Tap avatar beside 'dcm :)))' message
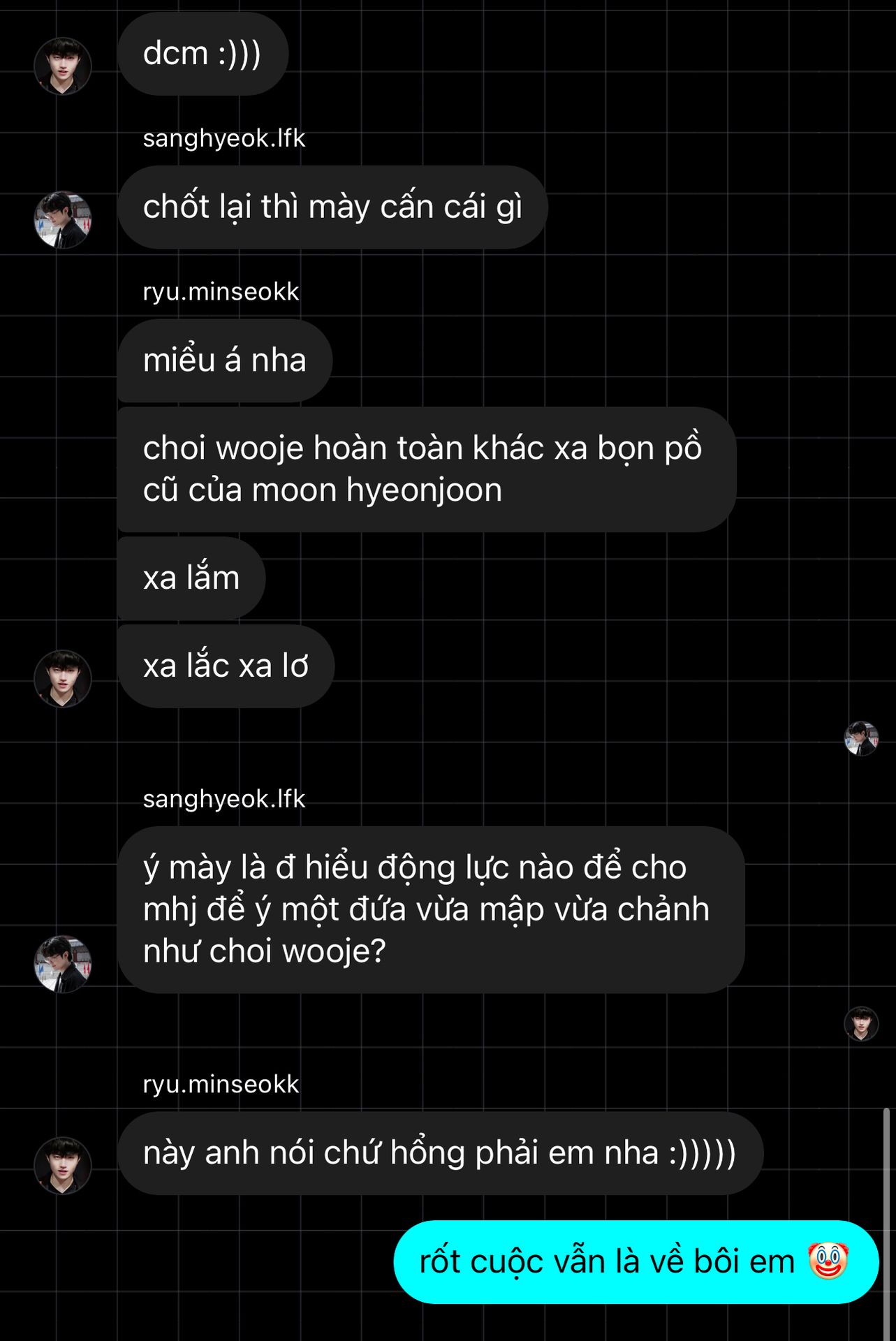The height and width of the screenshot is (1341, 896). tap(63, 66)
